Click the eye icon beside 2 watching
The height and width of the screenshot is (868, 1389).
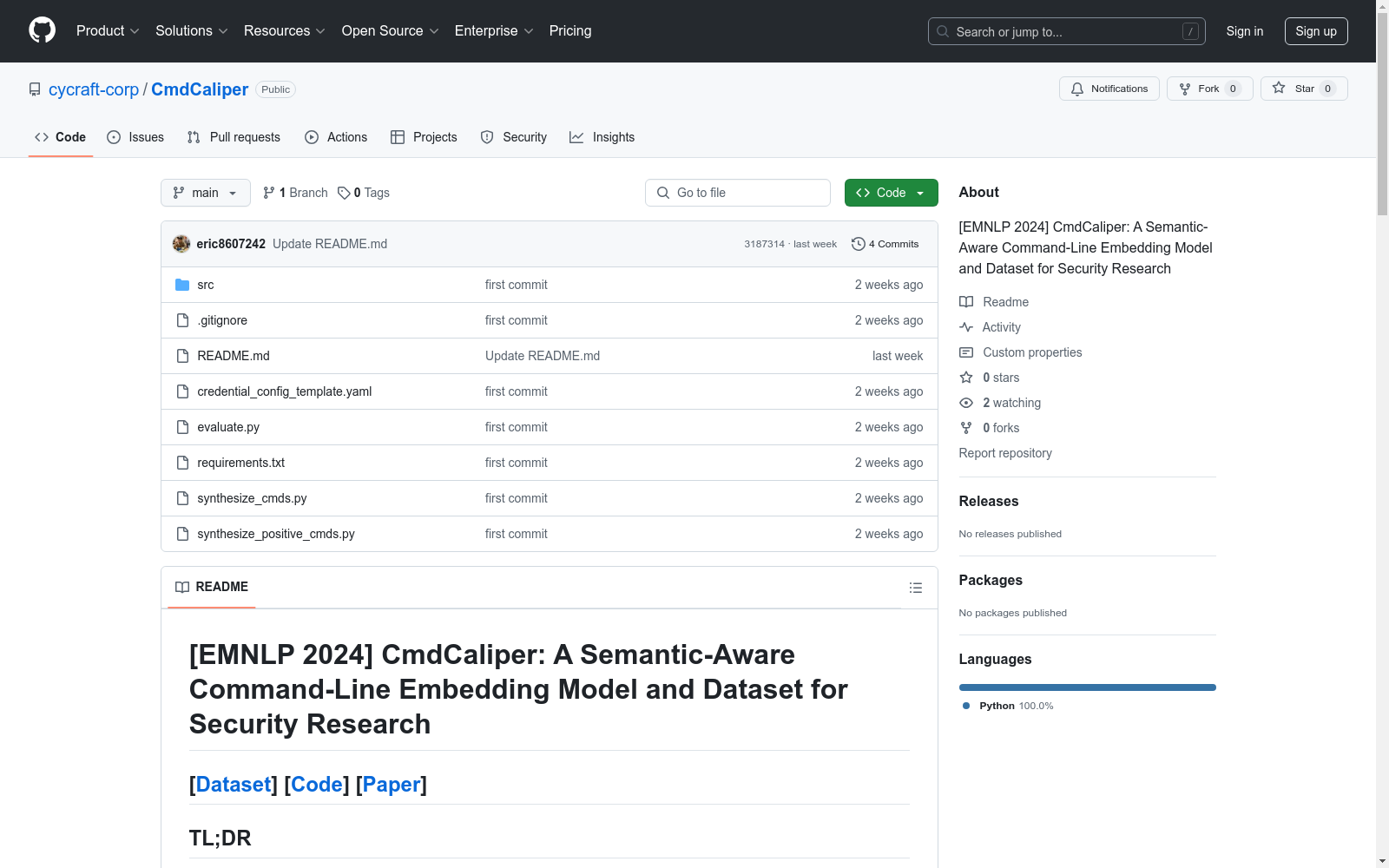966,403
